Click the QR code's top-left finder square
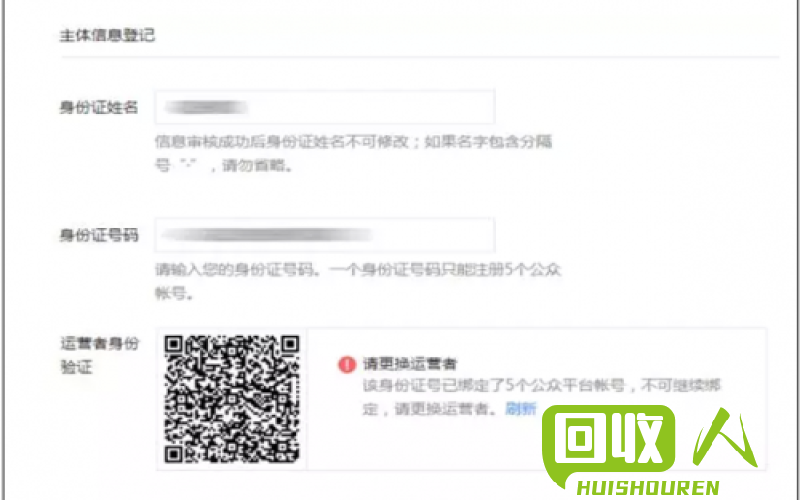 173,344
